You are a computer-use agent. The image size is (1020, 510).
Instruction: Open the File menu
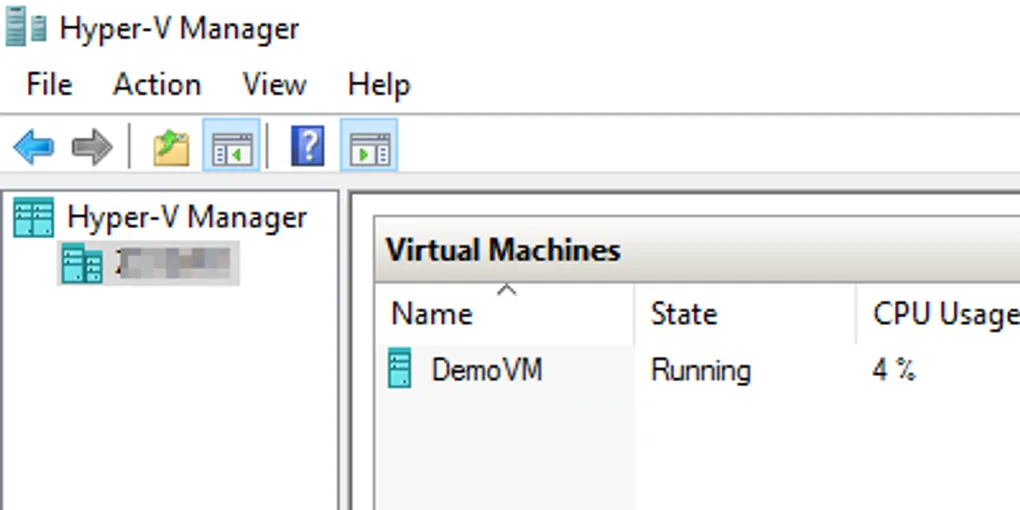click(x=49, y=85)
